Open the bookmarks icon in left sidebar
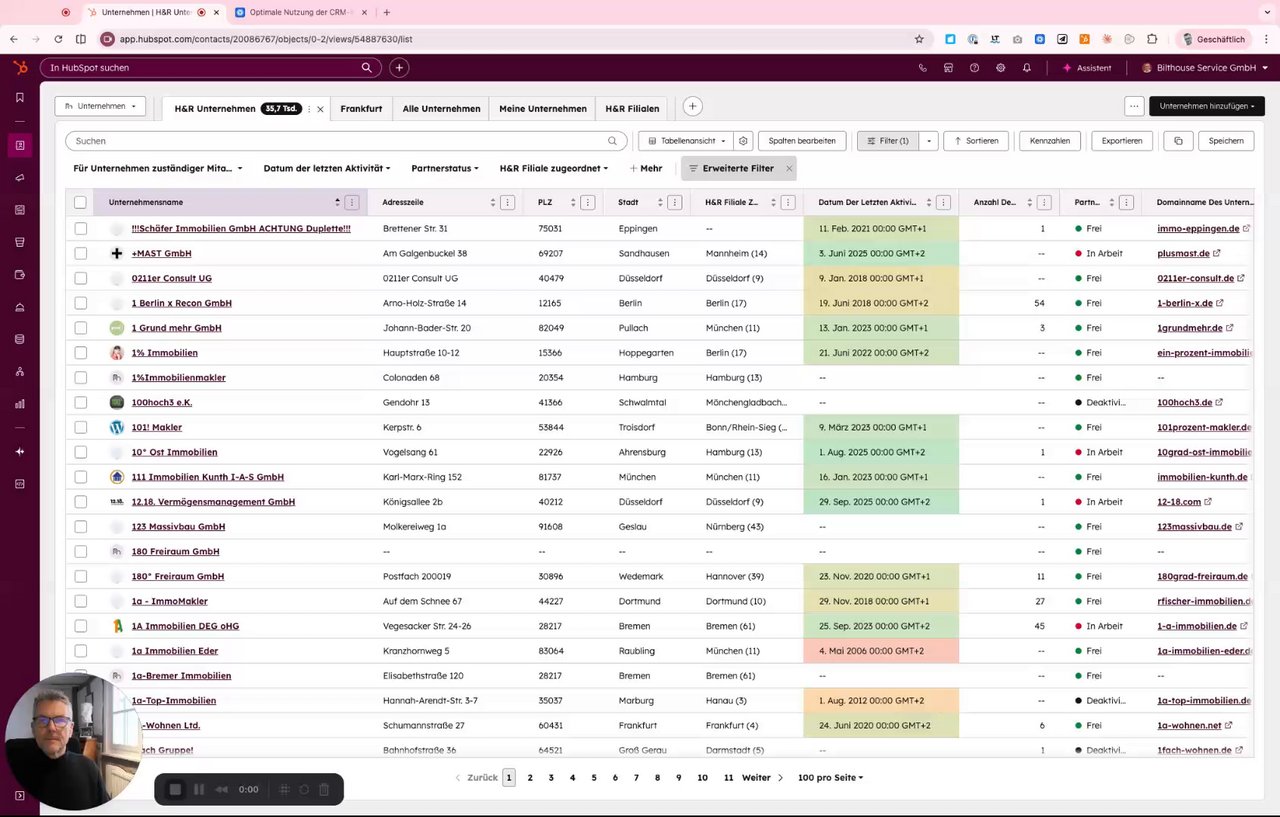The height and width of the screenshot is (817, 1280). click(x=19, y=98)
